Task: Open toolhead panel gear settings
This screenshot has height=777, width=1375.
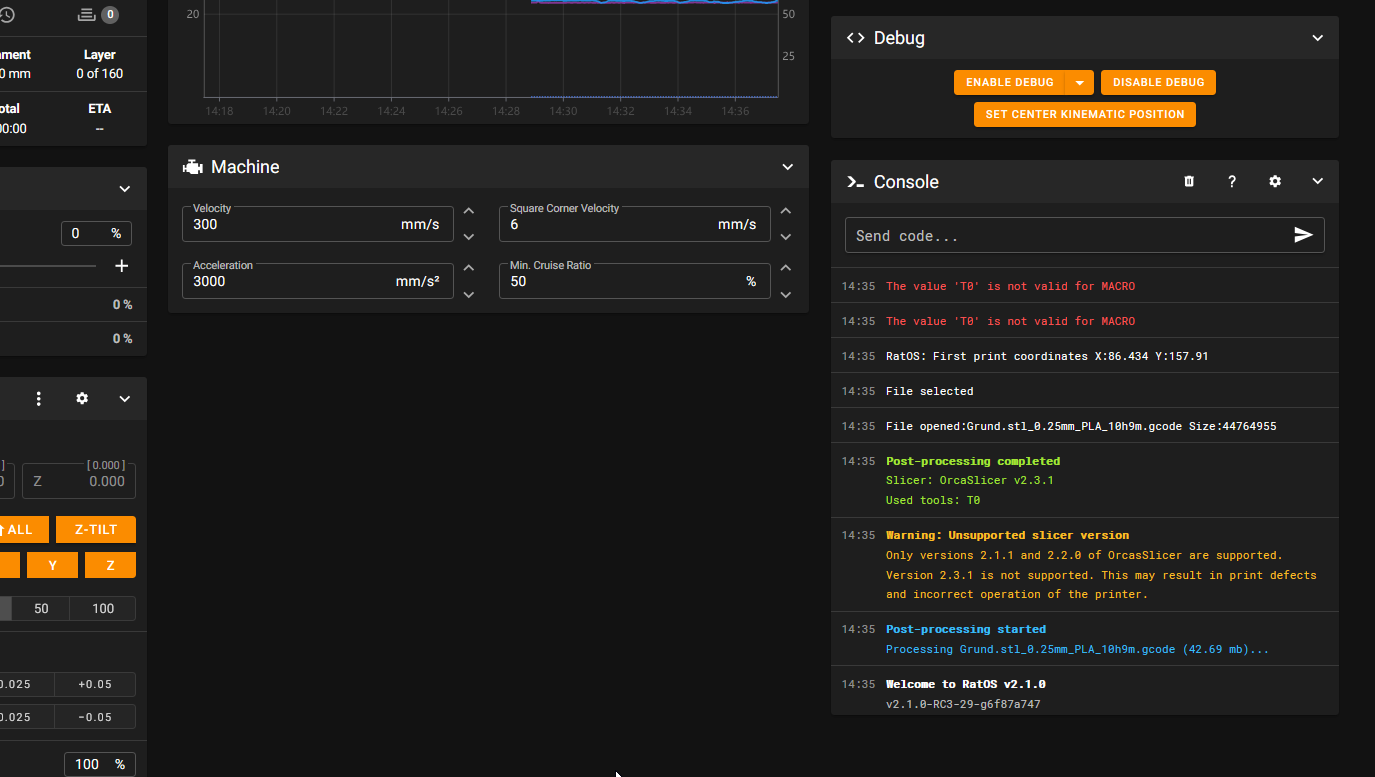Action: click(x=82, y=399)
